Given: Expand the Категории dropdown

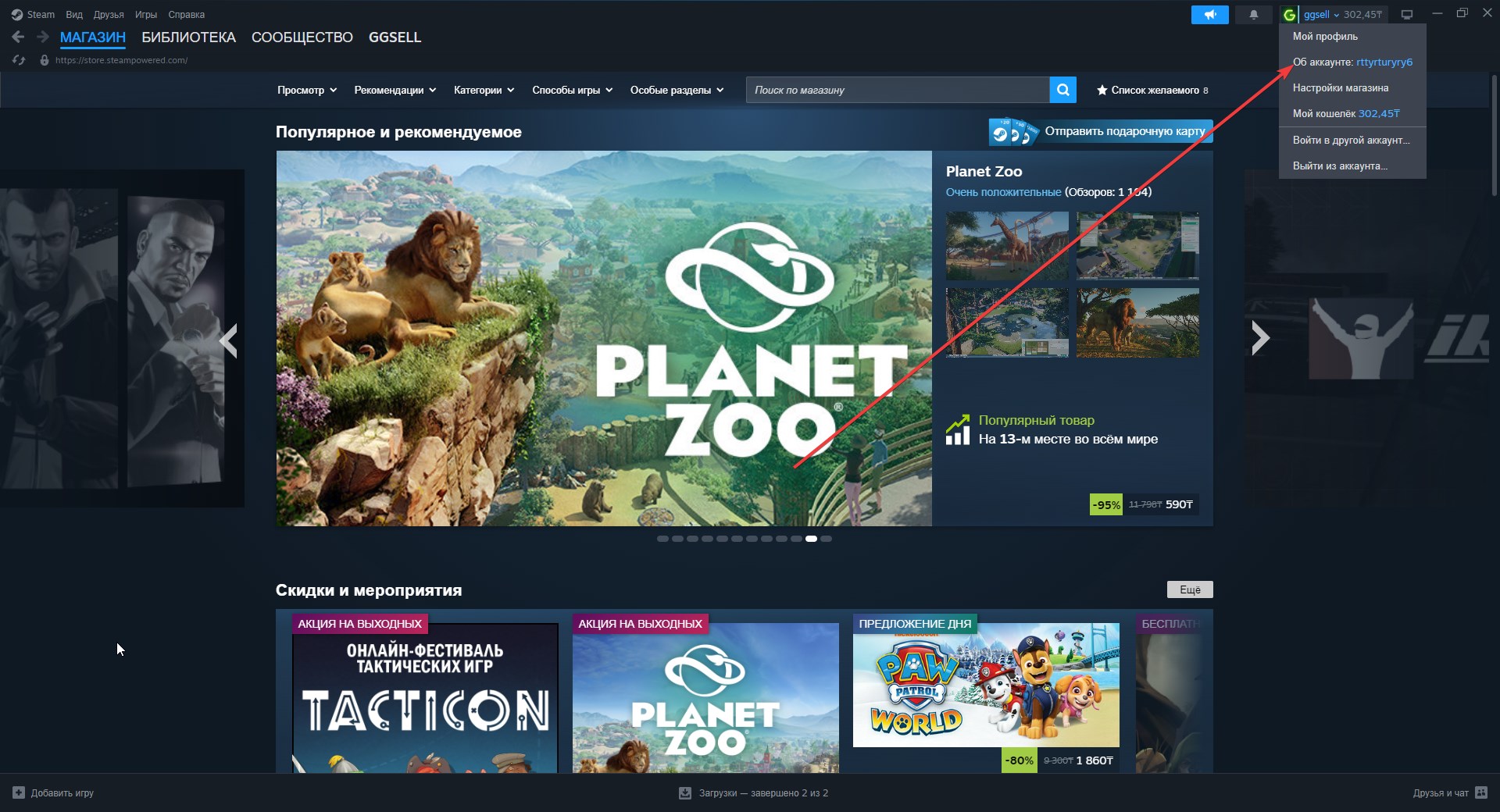Looking at the screenshot, I should tap(484, 90).
